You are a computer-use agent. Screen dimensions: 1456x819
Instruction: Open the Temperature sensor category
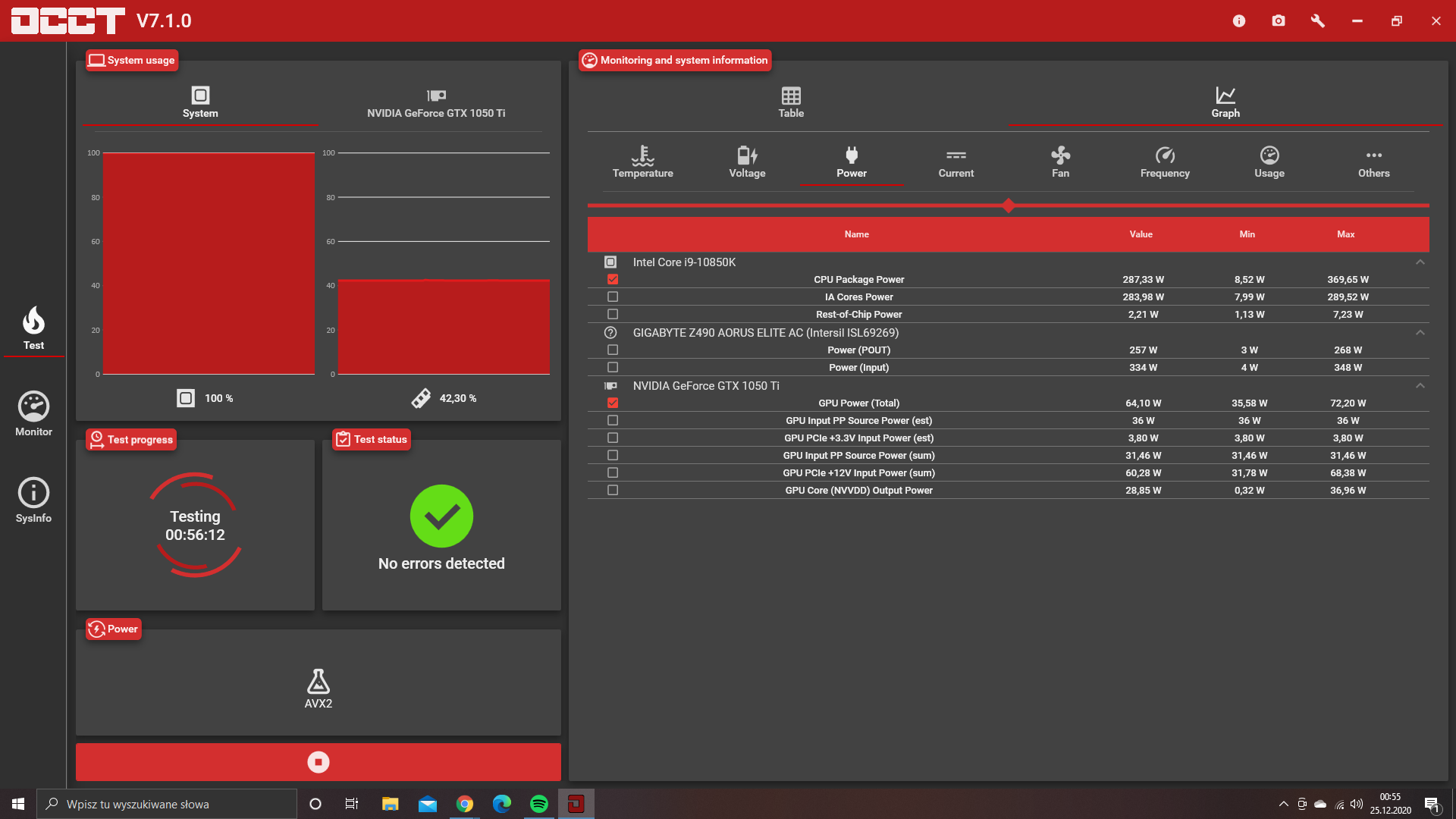pyautogui.click(x=642, y=162)
